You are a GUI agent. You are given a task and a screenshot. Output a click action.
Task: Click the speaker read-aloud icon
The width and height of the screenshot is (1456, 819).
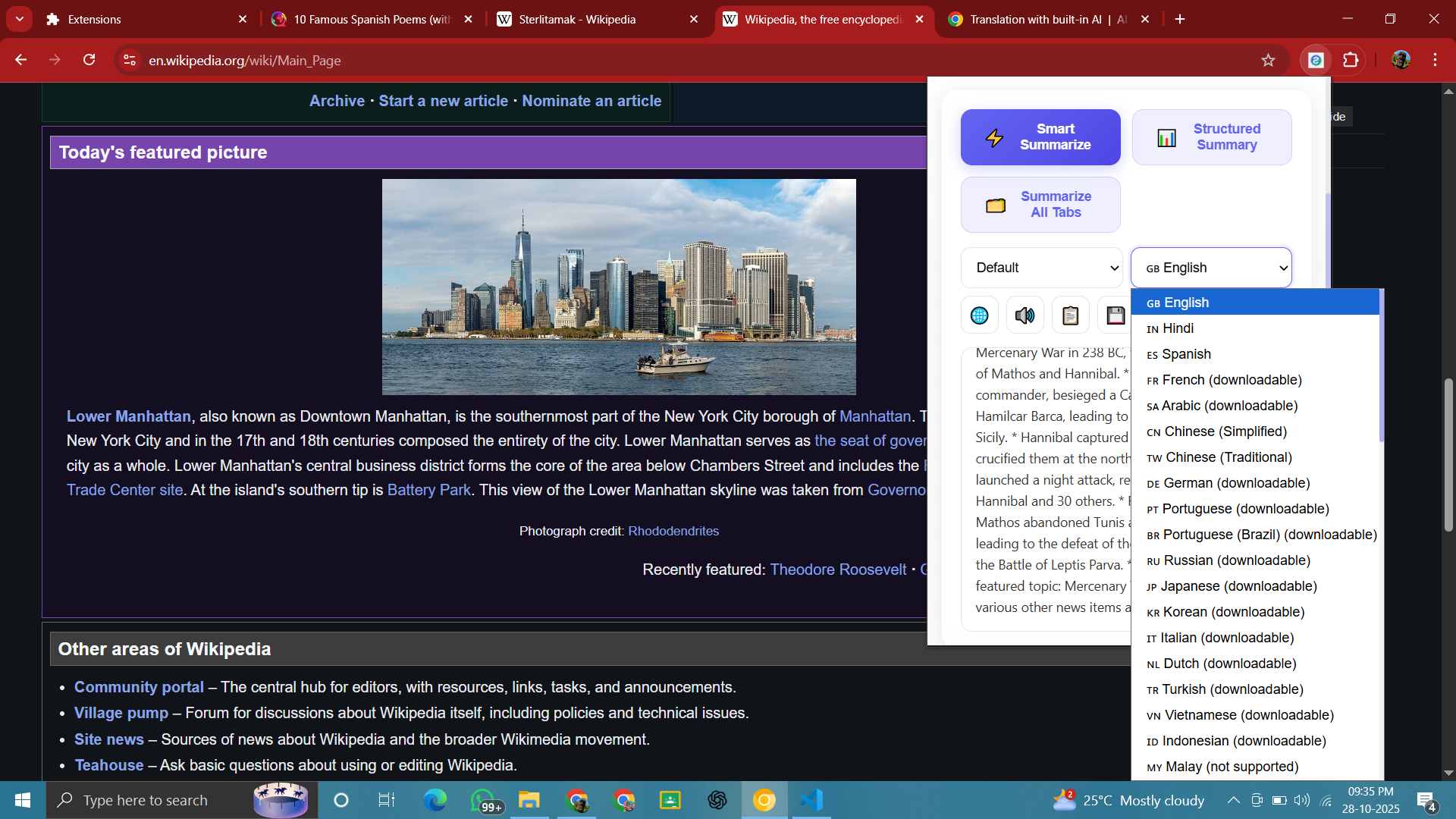[x=1025, y=315]
